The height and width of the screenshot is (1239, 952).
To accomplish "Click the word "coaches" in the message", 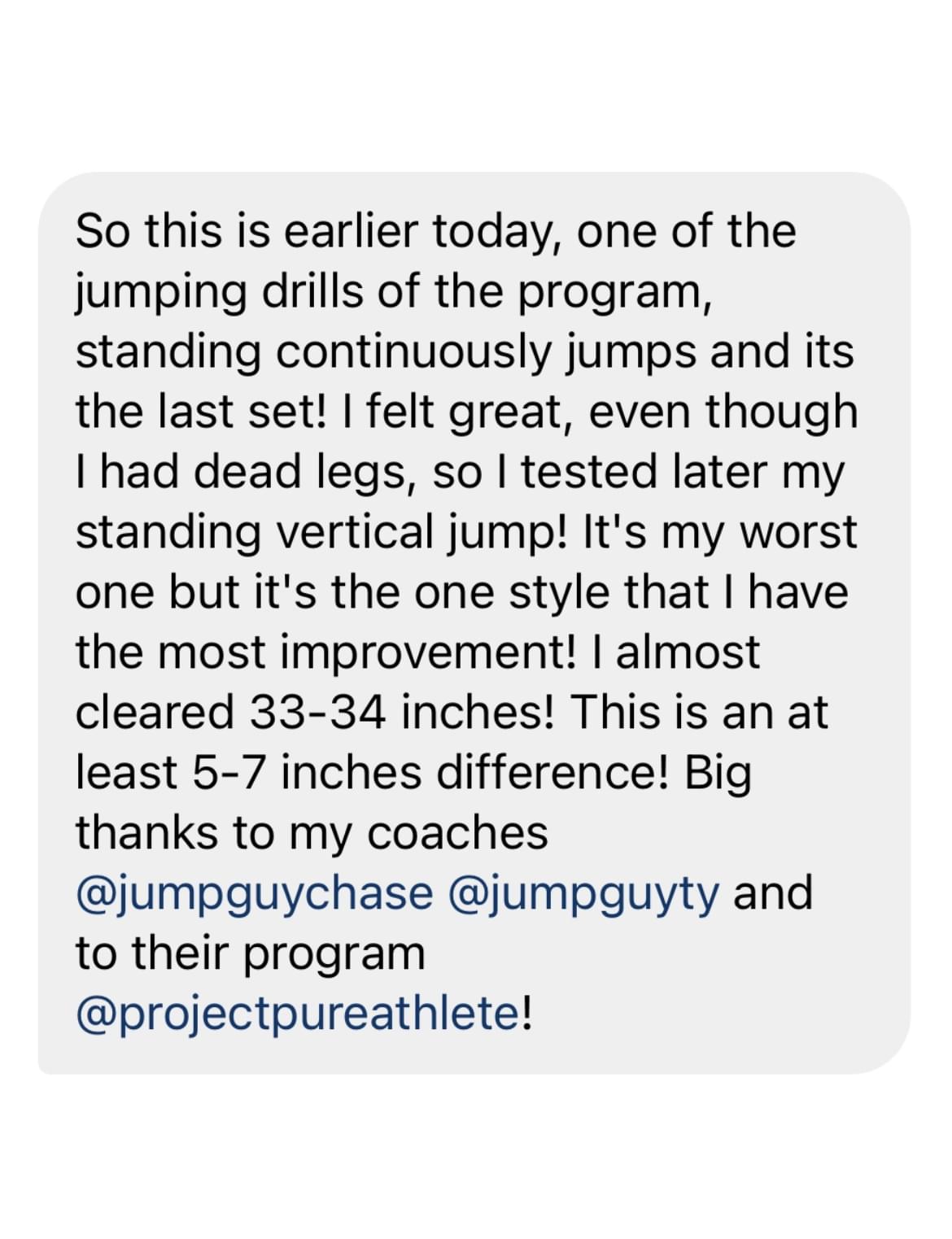I will [x=458, y=833].
